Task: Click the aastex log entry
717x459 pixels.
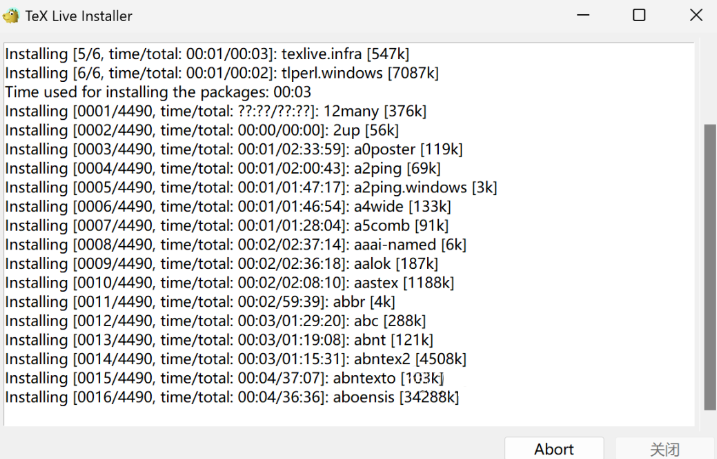Action: [230, 283]
